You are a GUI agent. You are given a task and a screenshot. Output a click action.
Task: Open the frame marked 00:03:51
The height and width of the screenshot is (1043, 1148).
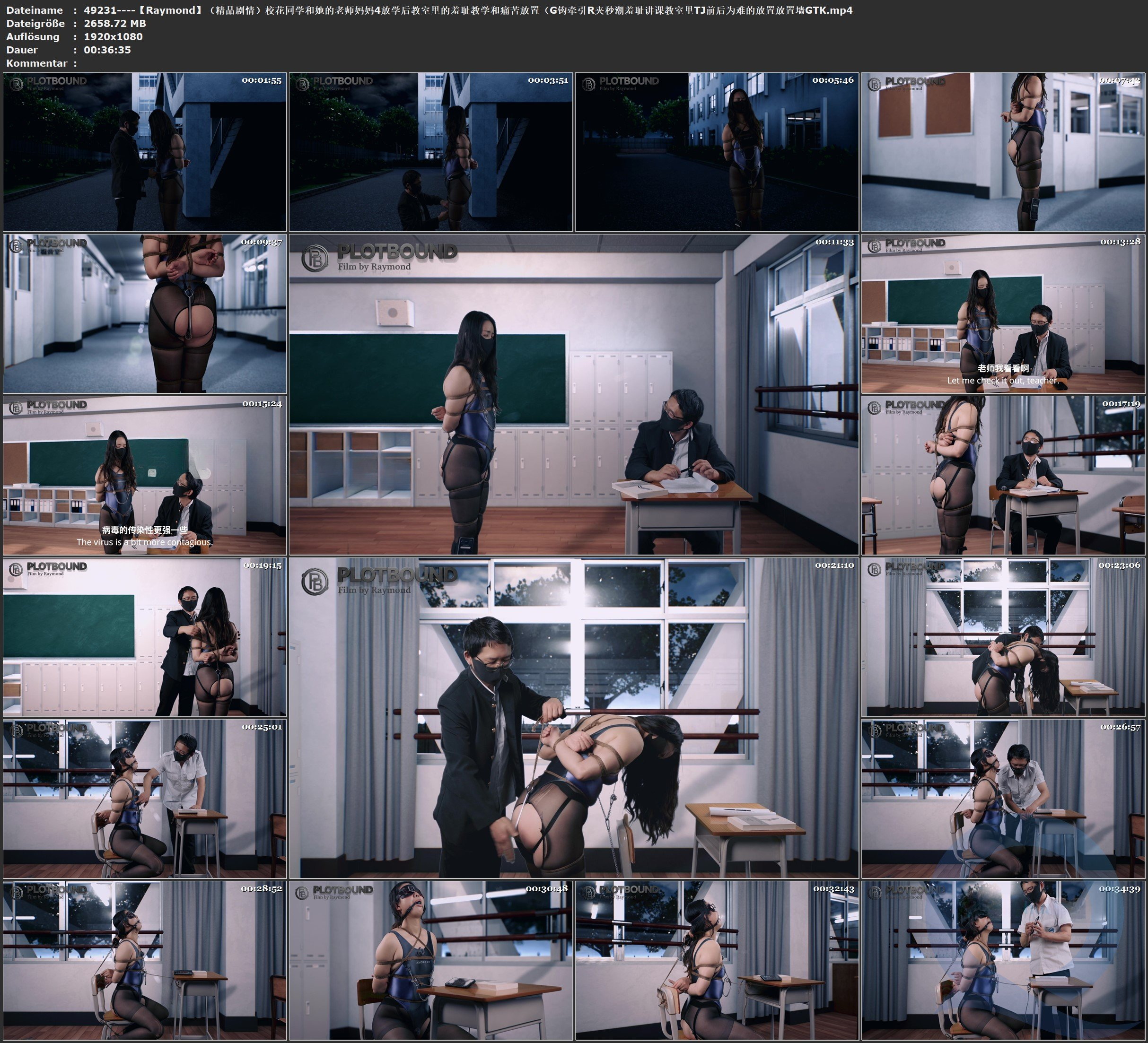point(430,151)
